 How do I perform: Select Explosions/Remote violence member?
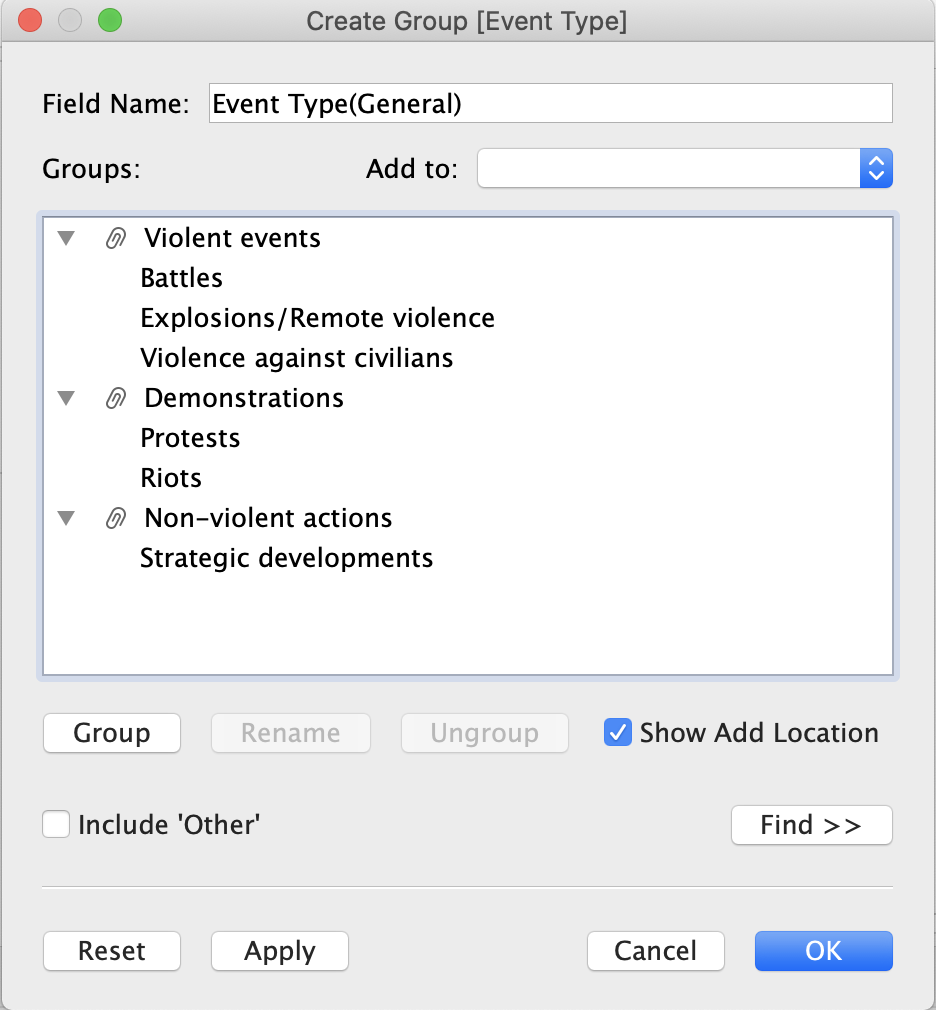click(x=317, y=318)
